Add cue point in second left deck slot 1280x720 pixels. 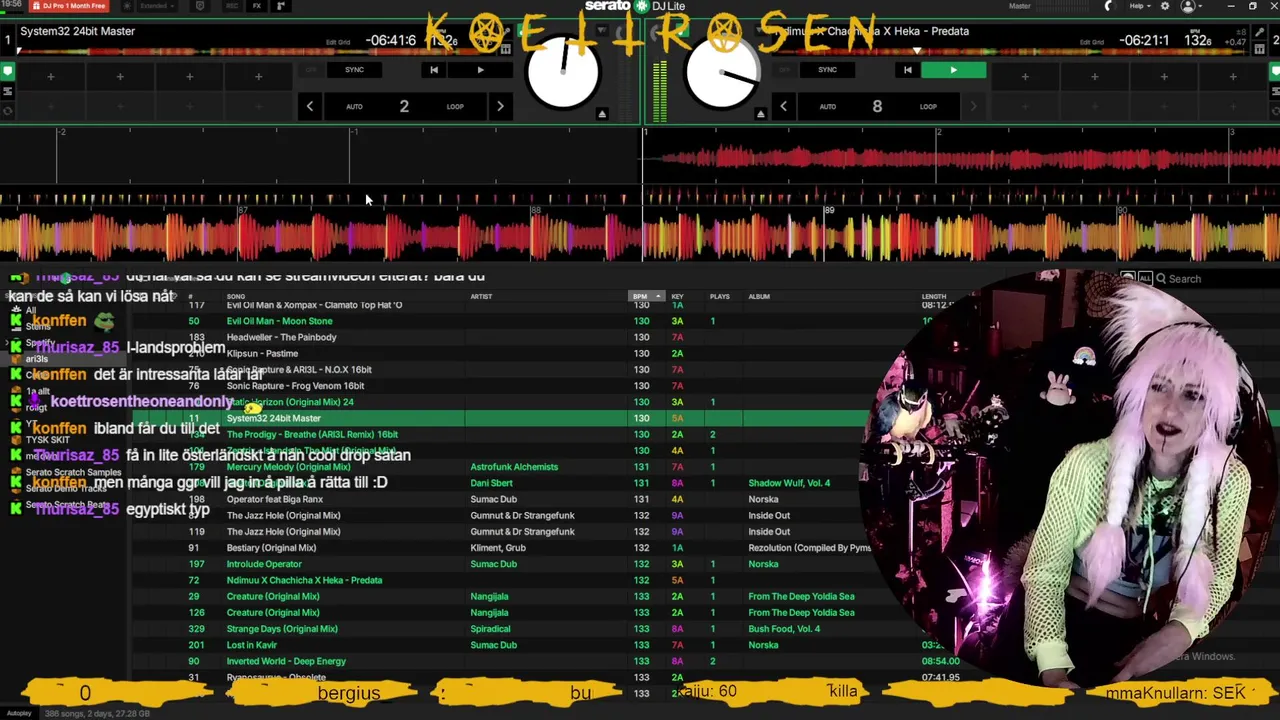pos(120,76)
